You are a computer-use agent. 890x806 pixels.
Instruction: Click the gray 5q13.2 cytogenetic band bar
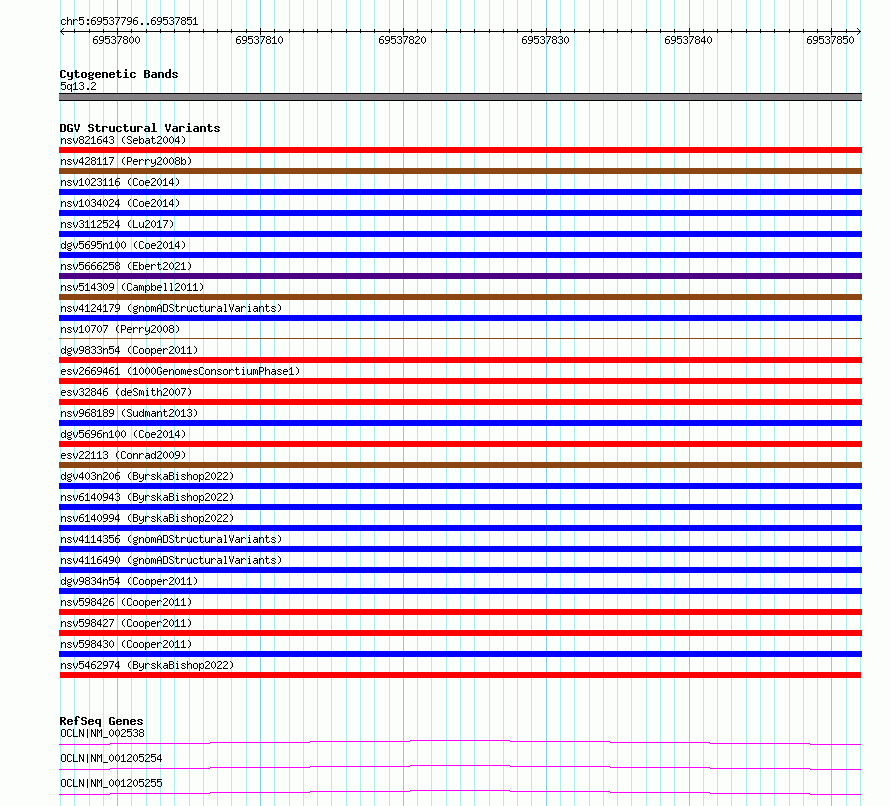(x=460, y=97)
